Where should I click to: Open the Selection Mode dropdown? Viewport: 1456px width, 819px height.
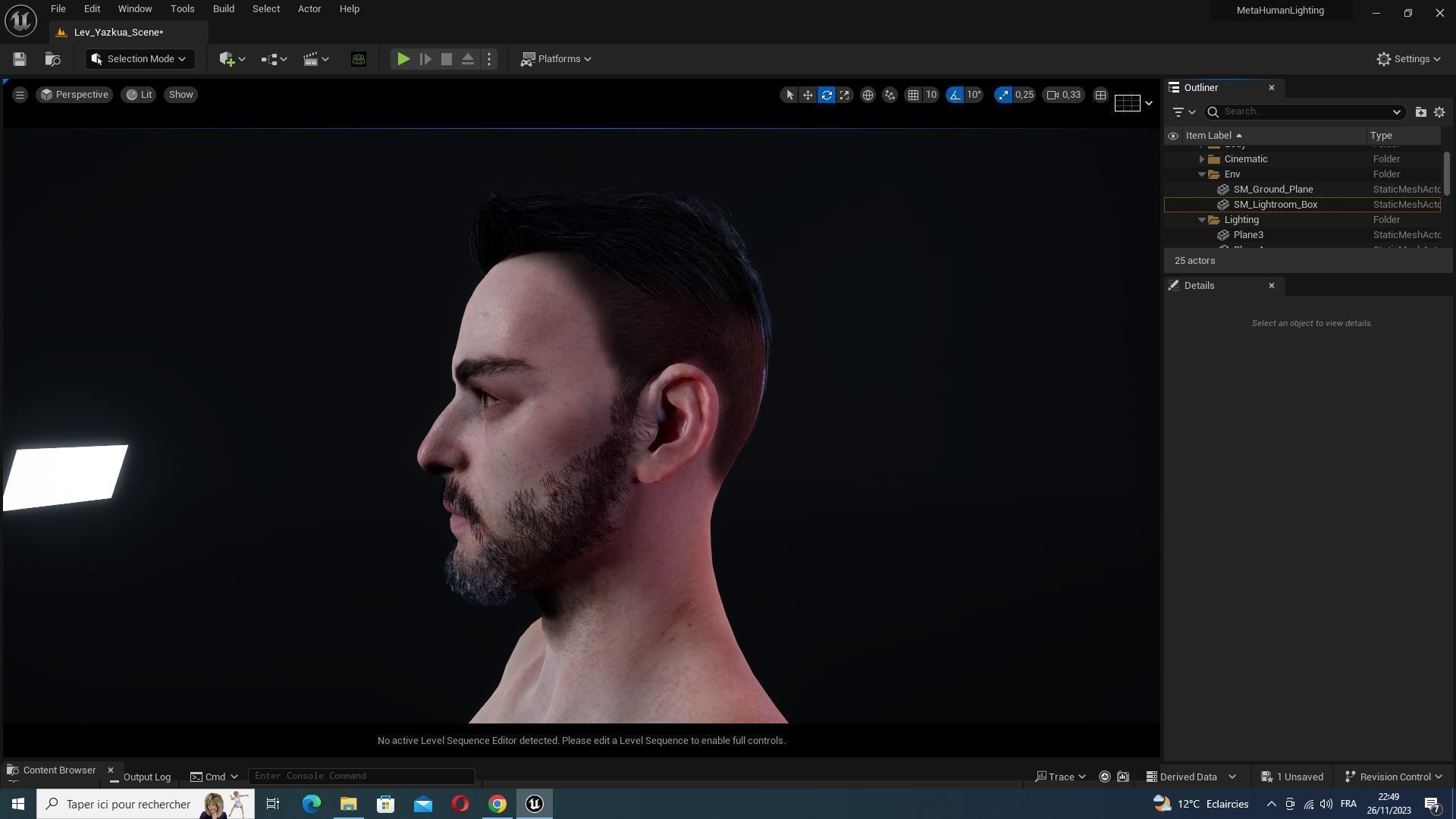coord(140,59)
